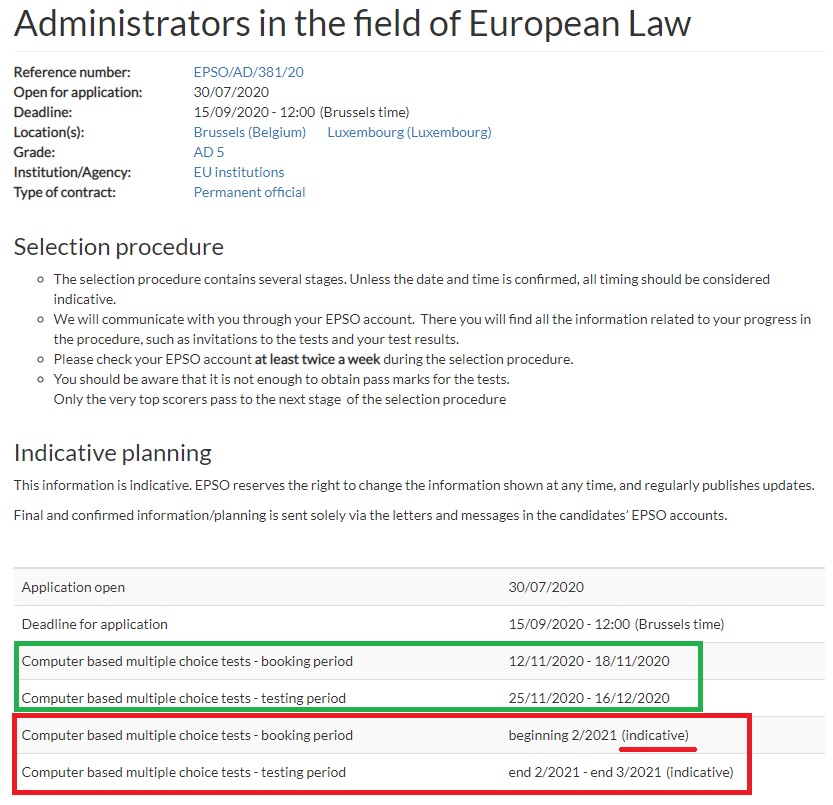This screenshot has width=833, height=805.
Task: Click the Brussels (Belgium) location link
Action: pos(249,132)
